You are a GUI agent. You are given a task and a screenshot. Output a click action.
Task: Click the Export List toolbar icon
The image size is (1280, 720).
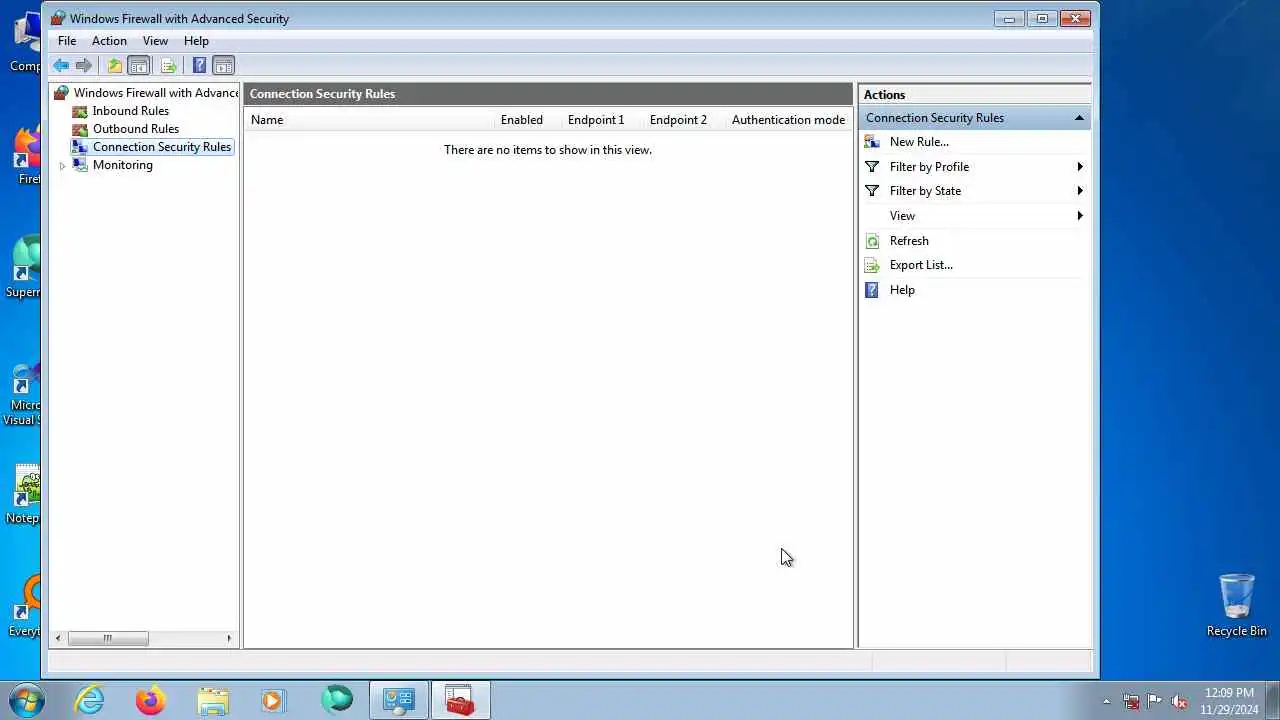coord(168,66)
